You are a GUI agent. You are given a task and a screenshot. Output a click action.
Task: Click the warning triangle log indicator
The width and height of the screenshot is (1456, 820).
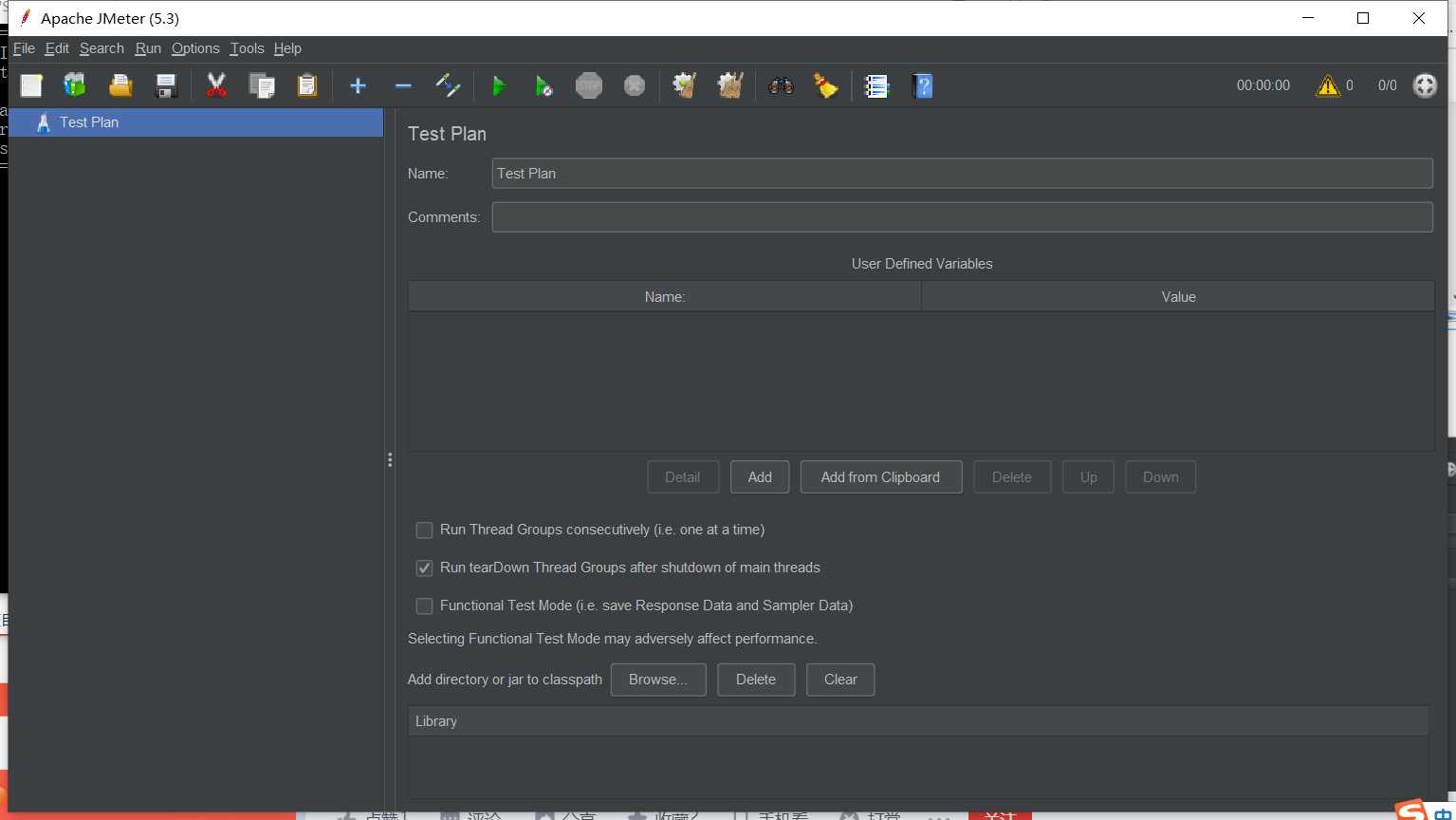tap(1327, 85)
